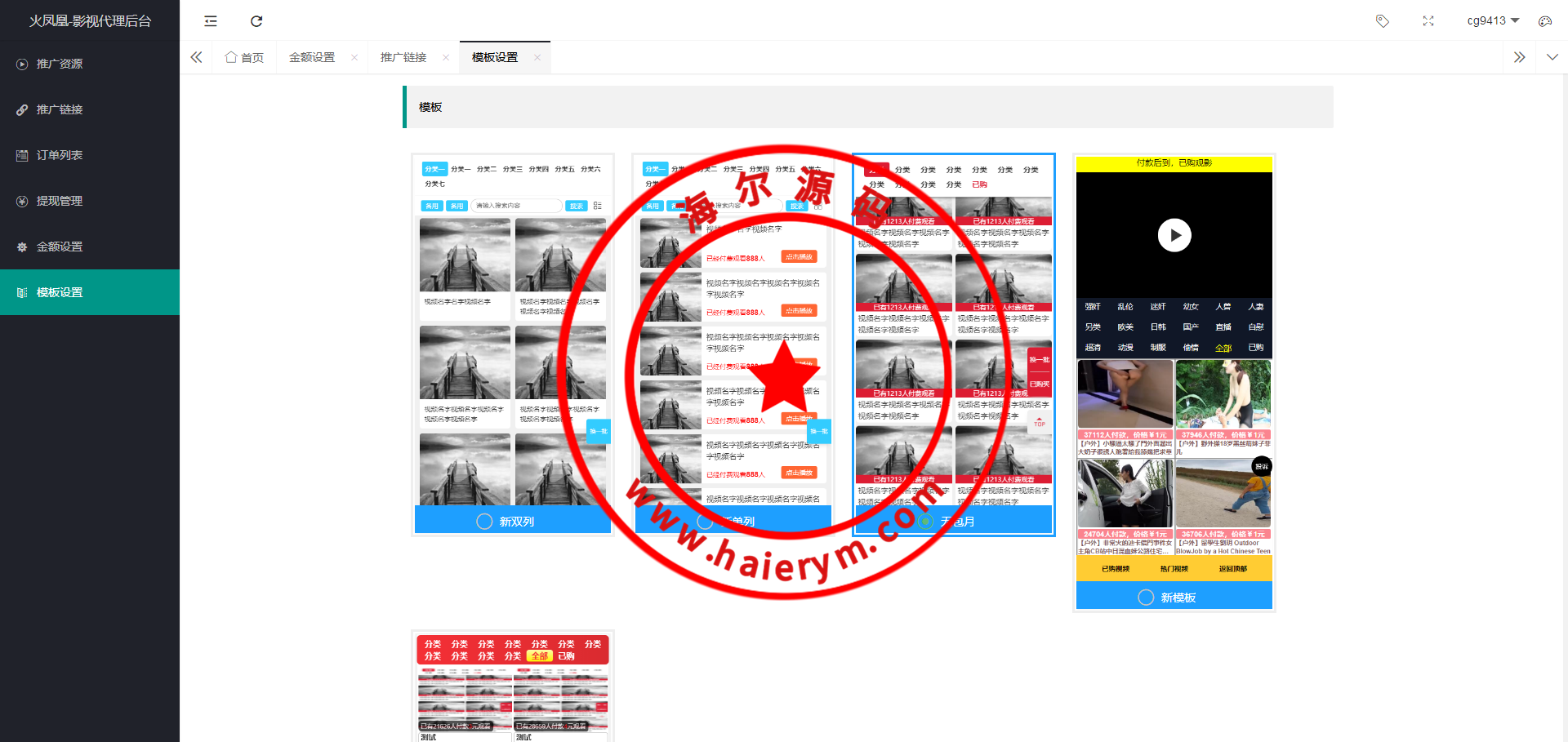Expand the cg9413 user dropdown
The height and width of the screenshot is (742, 1568).
(x=1492, y=21)
